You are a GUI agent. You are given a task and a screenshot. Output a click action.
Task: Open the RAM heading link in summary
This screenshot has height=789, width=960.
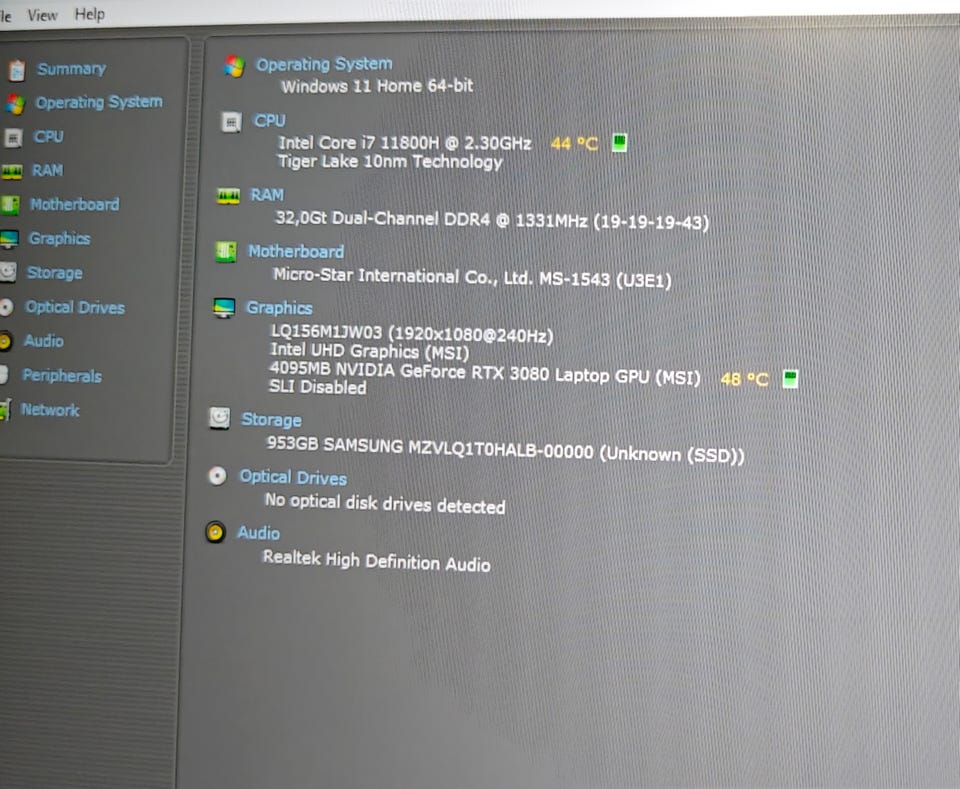coord(268,195)
